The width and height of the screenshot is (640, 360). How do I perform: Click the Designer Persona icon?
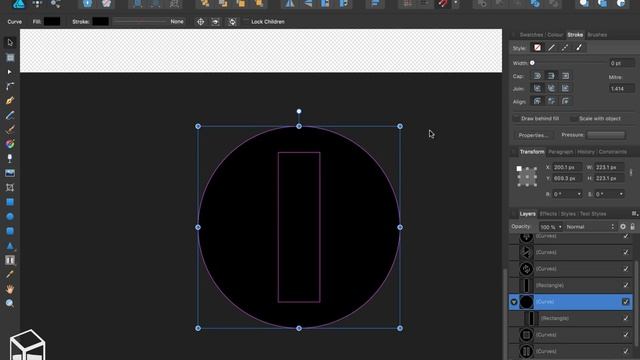click(x=18, y=4)
